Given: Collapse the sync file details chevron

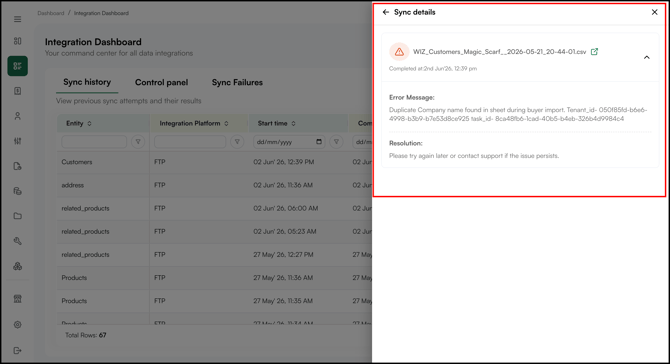Looking at the screenshot, I should pyautogui.click(x=647, y=57).
